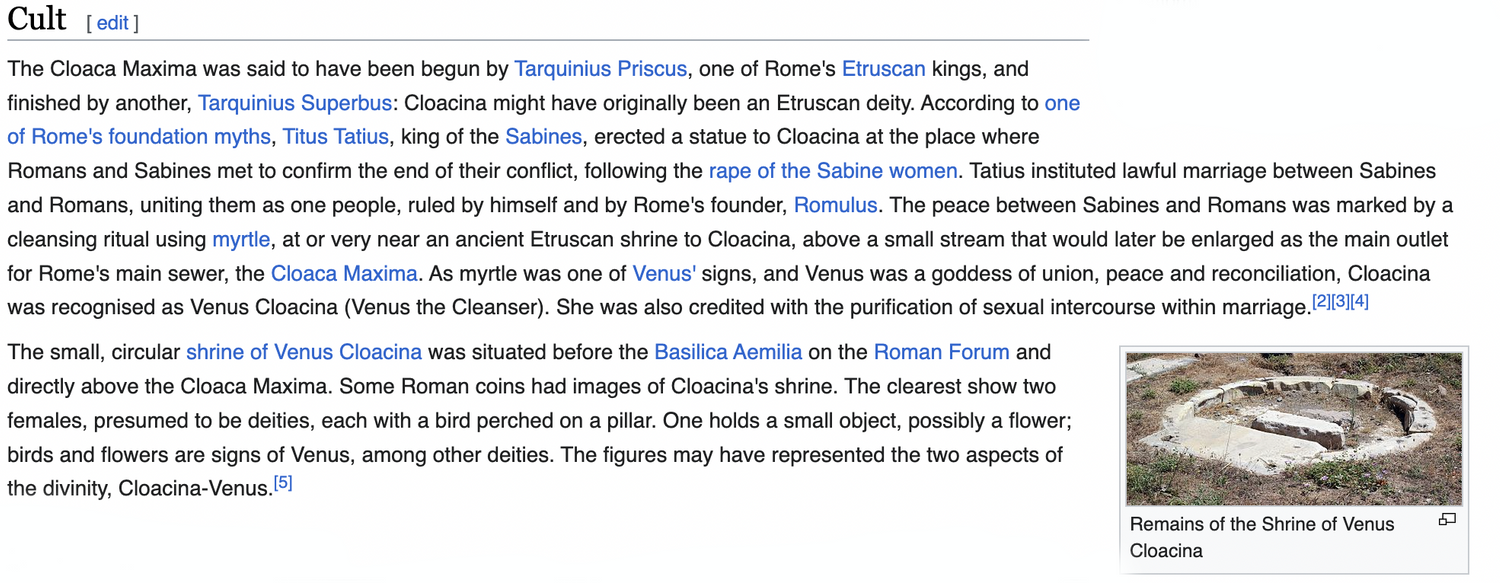1500x583 pixels.
Task: Open the myrtle article
Action: click(x=241, y=240)
